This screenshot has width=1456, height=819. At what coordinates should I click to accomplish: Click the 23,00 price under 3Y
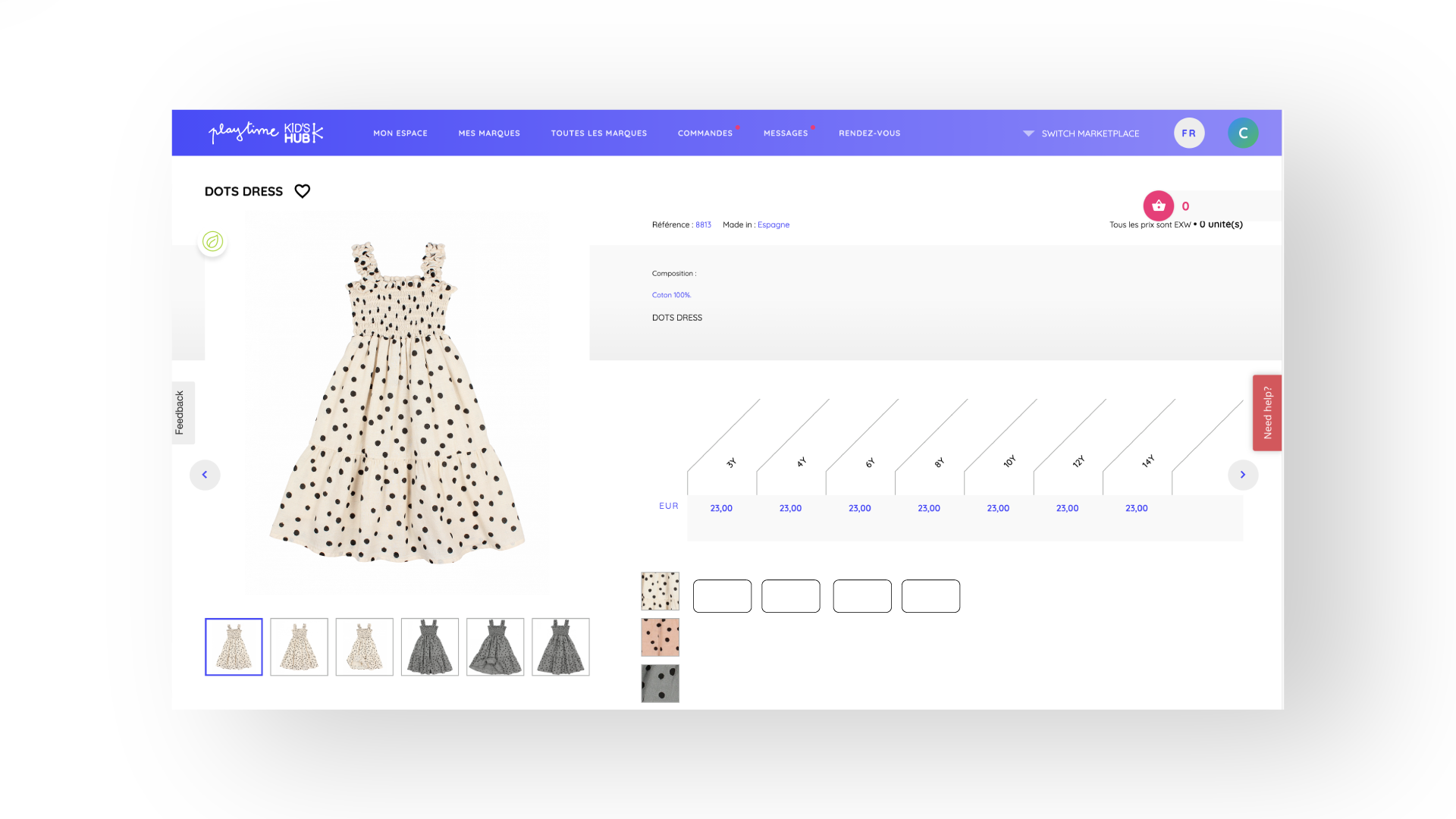721,508
